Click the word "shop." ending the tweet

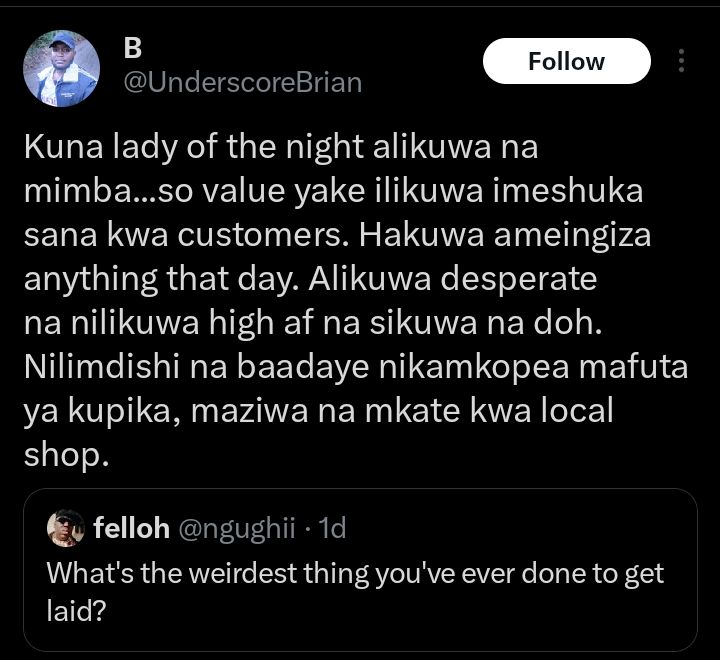tap(63, 454)
